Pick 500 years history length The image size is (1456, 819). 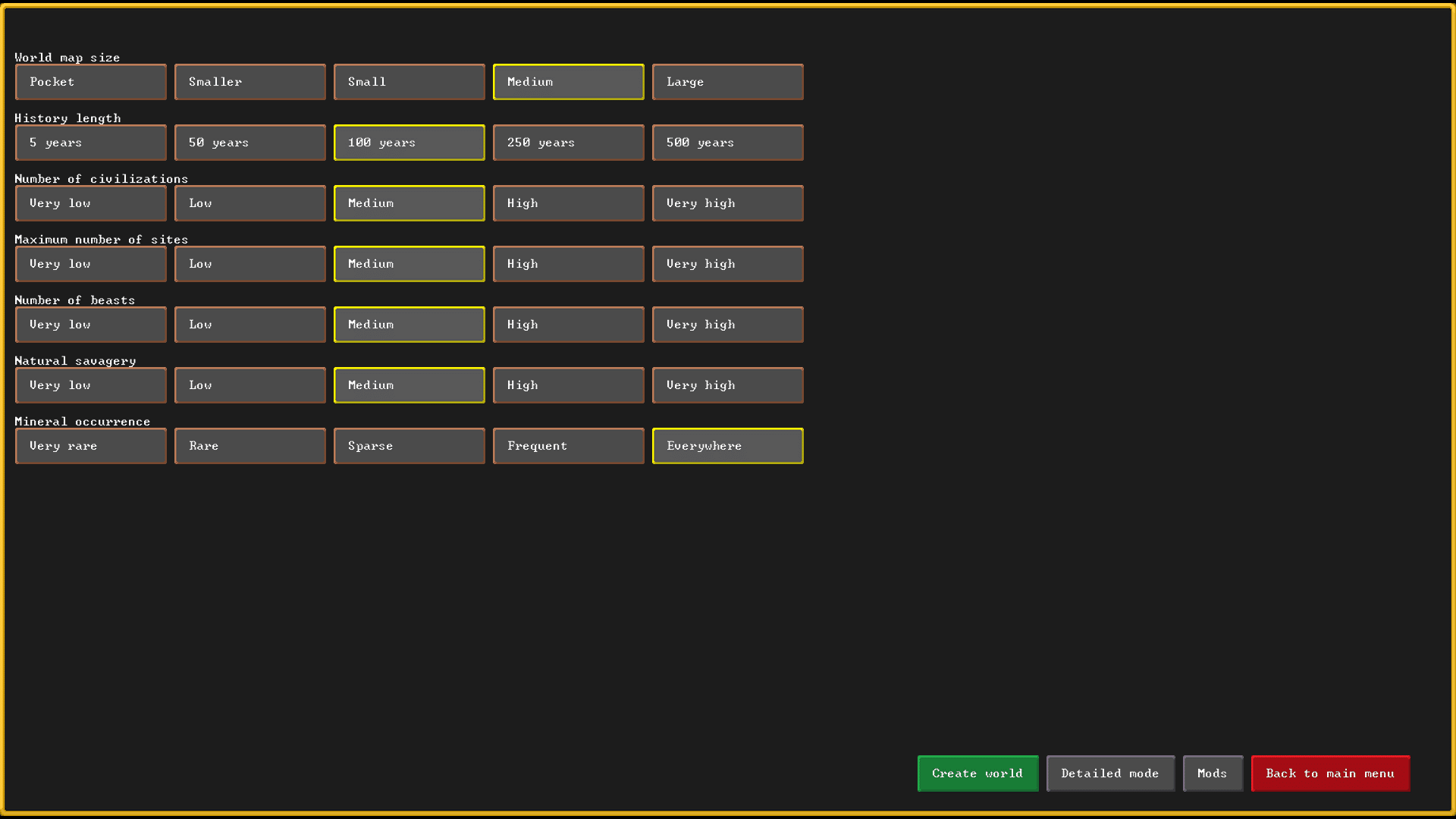pos(727,143)
